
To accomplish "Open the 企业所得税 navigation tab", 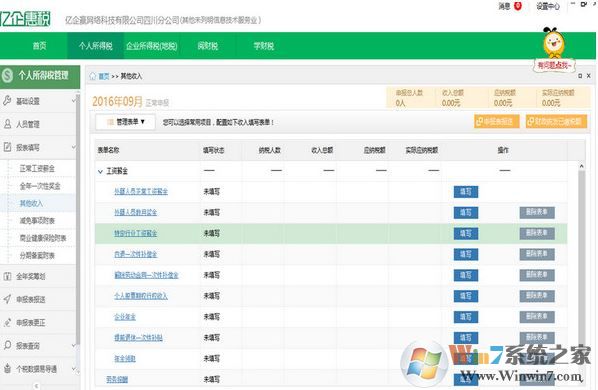I will click(x=151, y=46).
